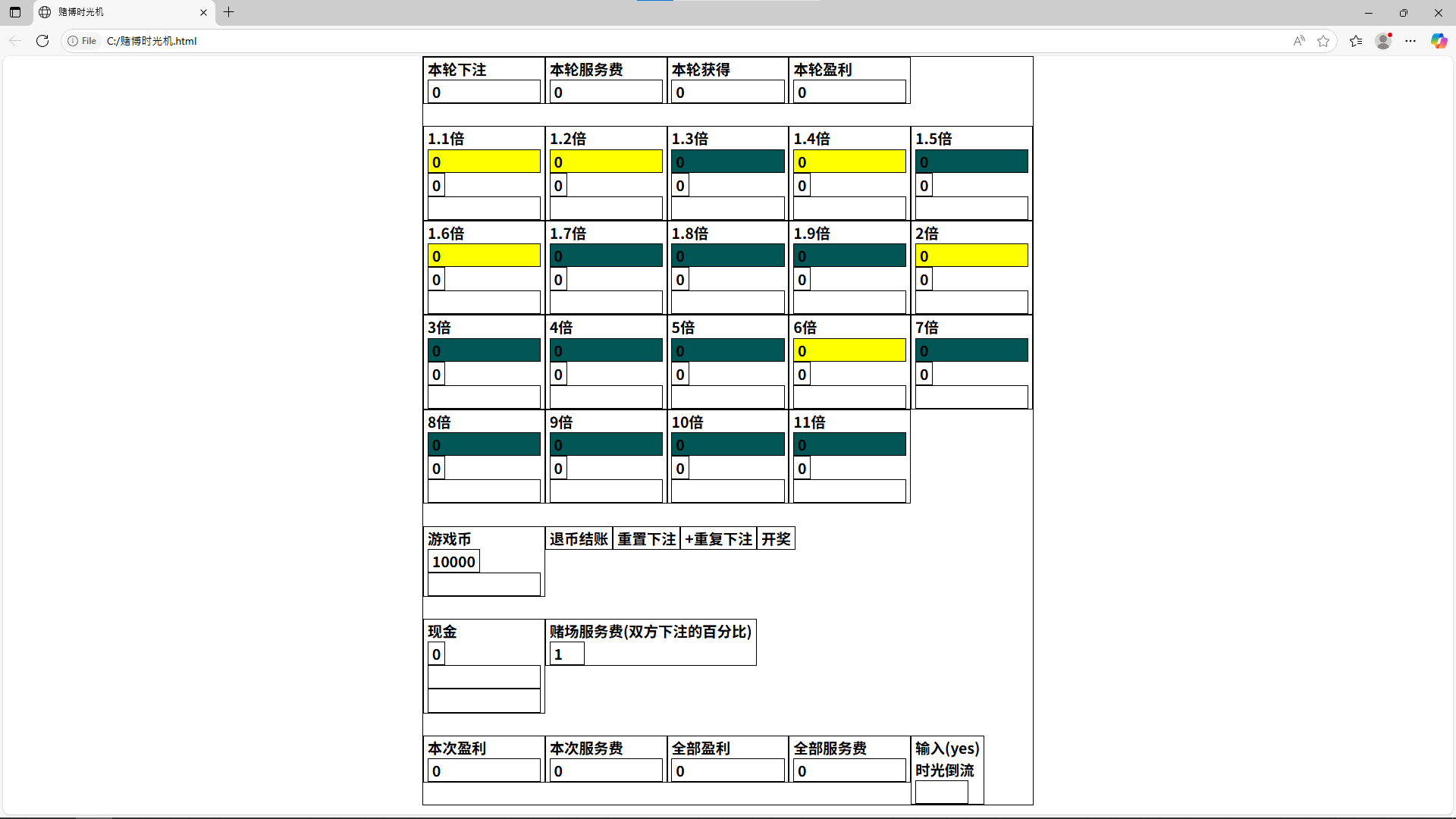
Task: Click the tab actions icon at top-left
Action: pyautogui.click(x=15, y=12)
